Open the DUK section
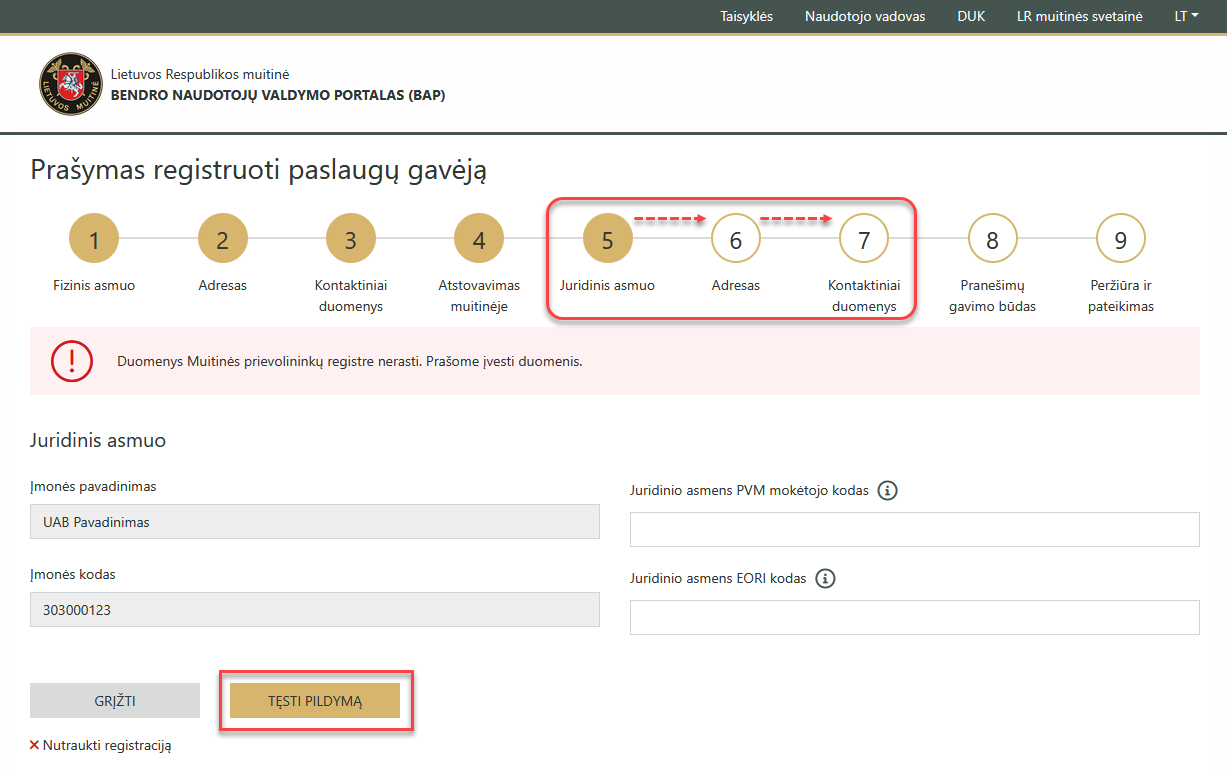The height and width of the screenshot is (773, 1227). point(970,16)
